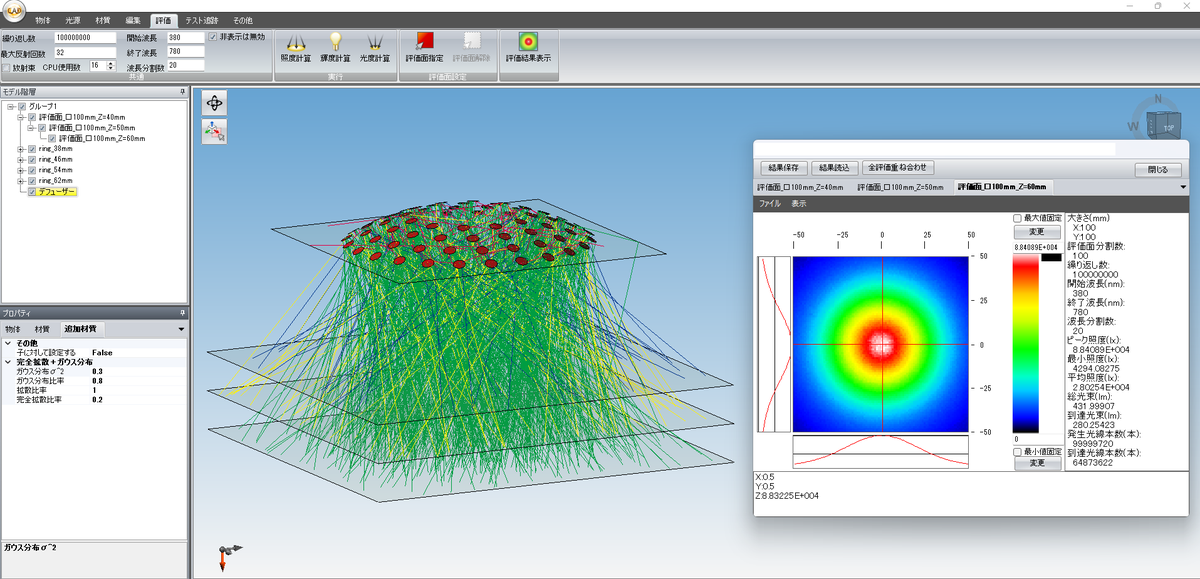Enable the 放射束 checkbox

click(x=7, y=67)
